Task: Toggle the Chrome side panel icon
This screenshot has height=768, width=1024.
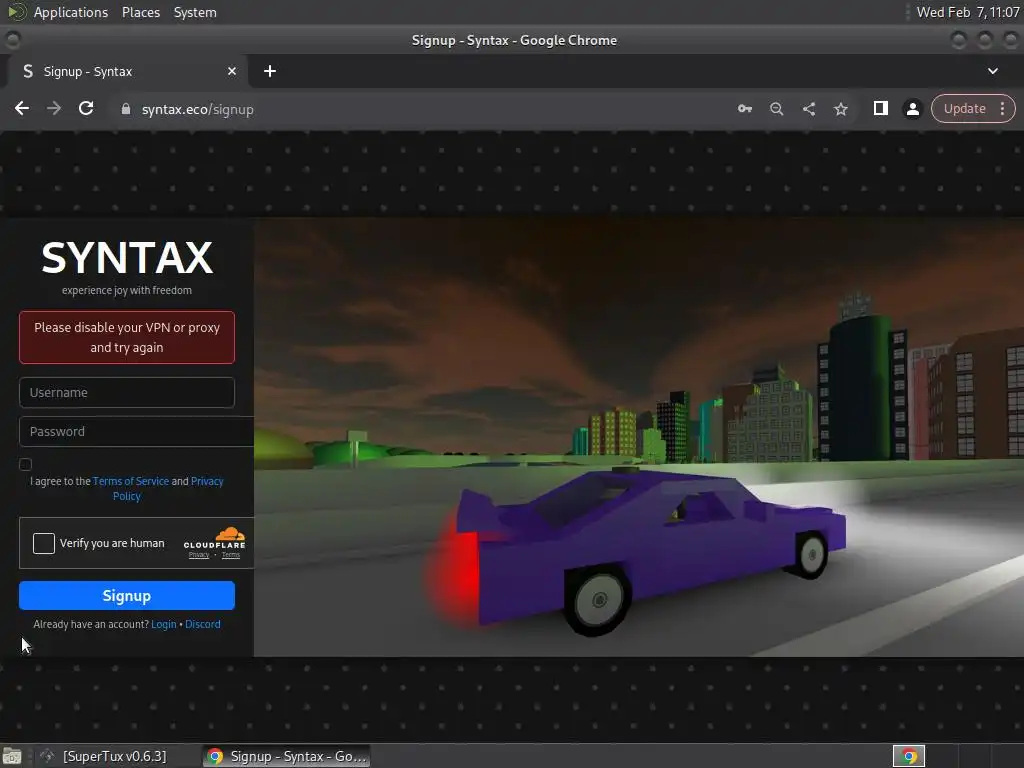Action: tap(880, 108)
